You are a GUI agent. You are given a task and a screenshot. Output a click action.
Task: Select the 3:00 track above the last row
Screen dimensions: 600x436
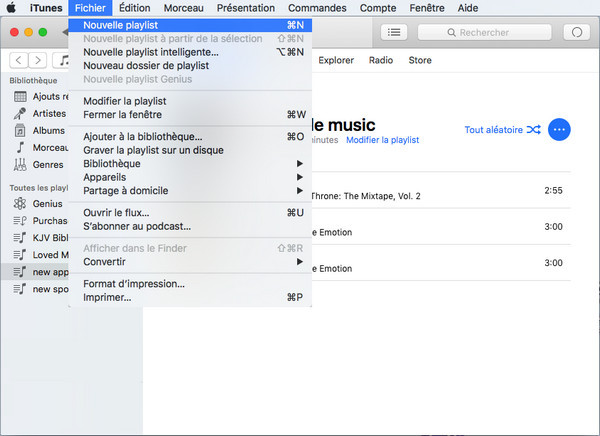[x=441, y=227]
